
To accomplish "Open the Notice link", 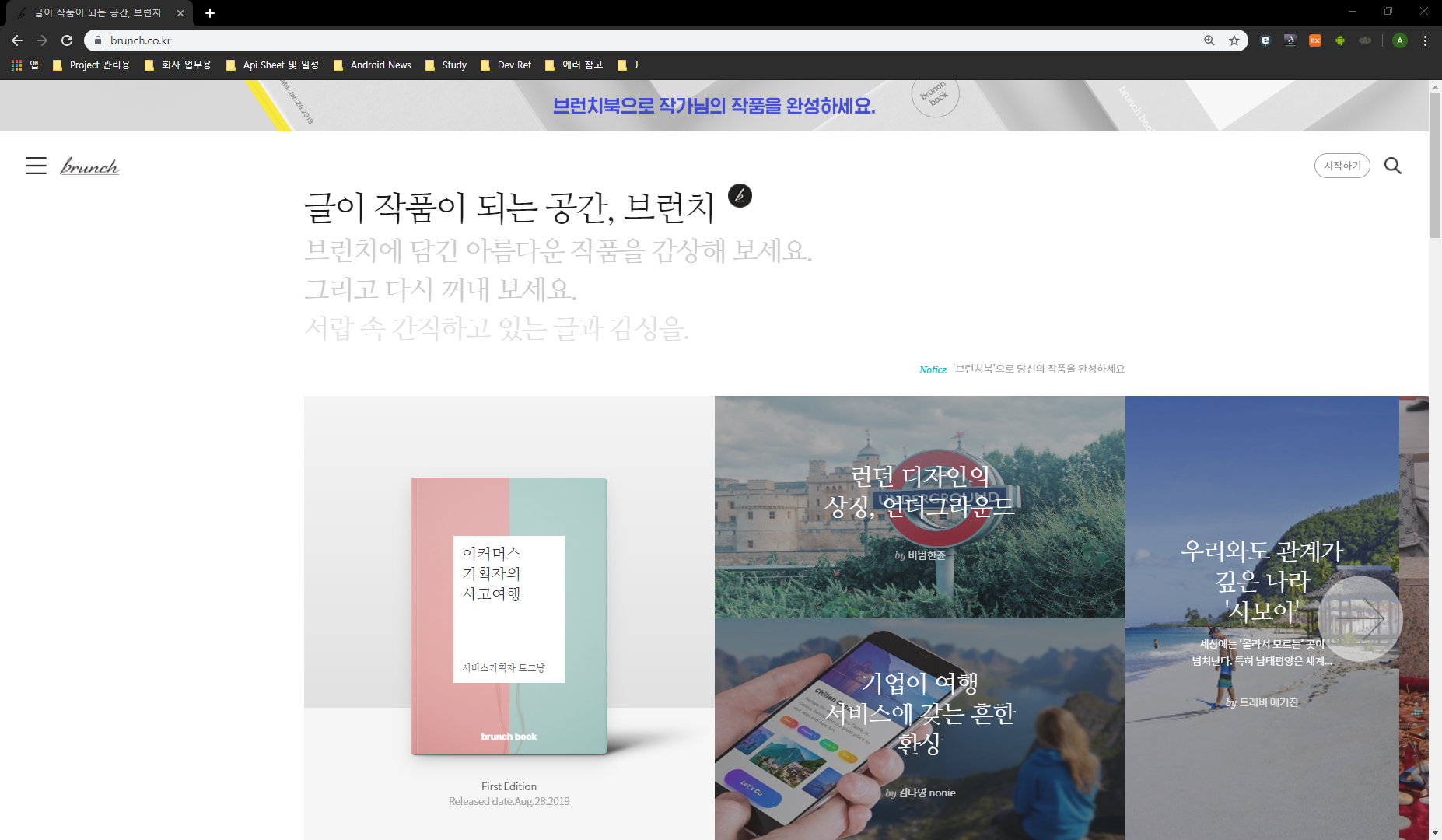I will tap(933, 369).
